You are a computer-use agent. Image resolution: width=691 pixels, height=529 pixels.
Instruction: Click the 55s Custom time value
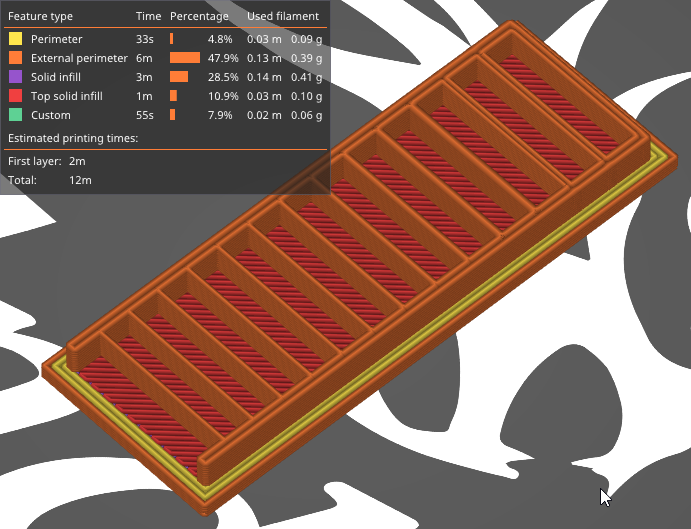(x=145, y=115)
